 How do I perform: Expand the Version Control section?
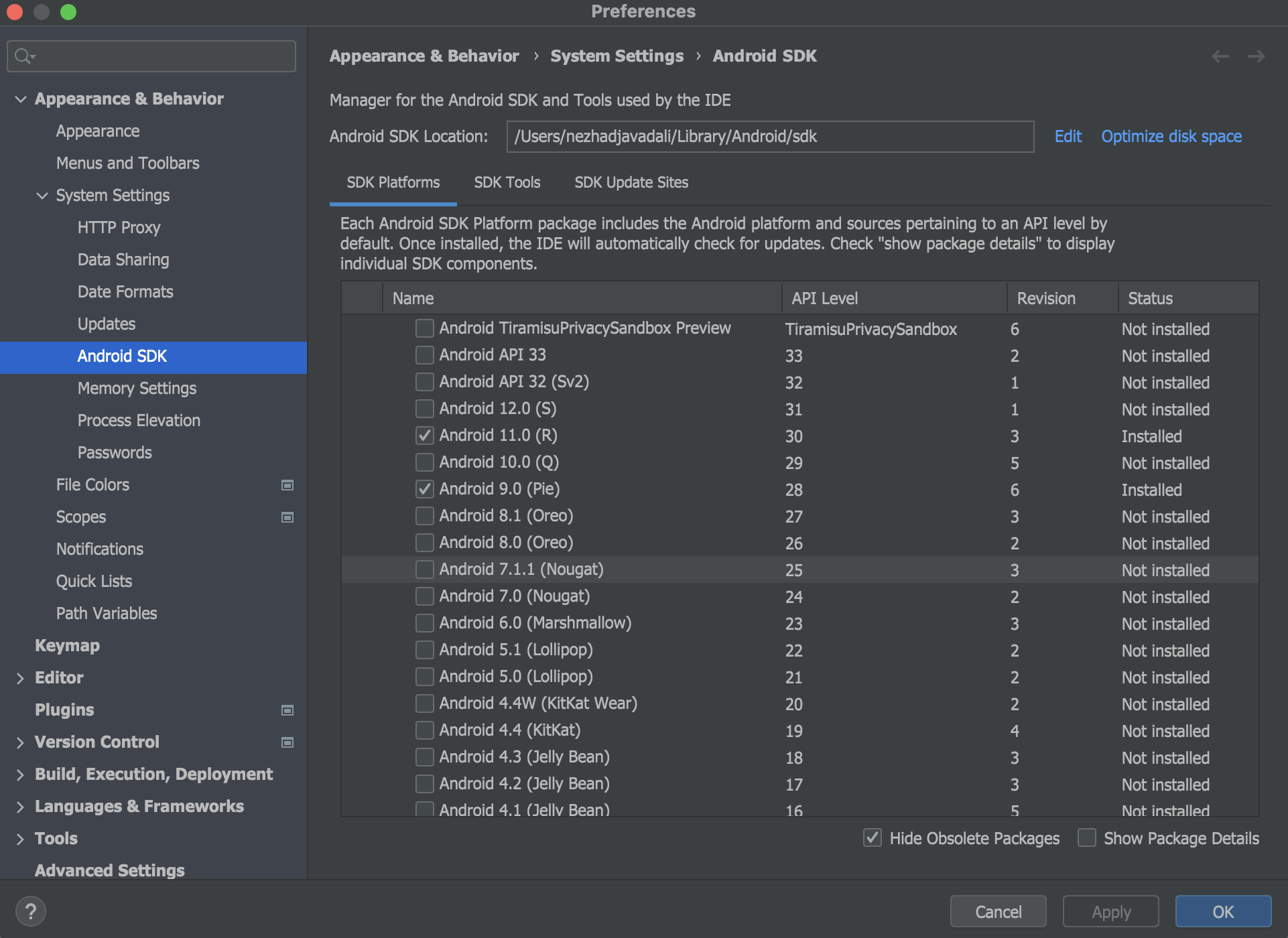point(21,742)
